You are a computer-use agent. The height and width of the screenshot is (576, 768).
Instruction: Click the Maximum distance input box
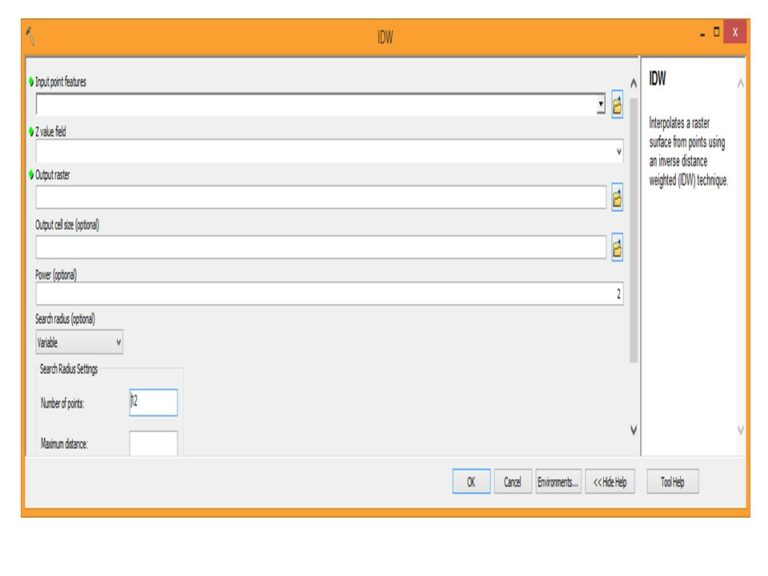[154, 443]
